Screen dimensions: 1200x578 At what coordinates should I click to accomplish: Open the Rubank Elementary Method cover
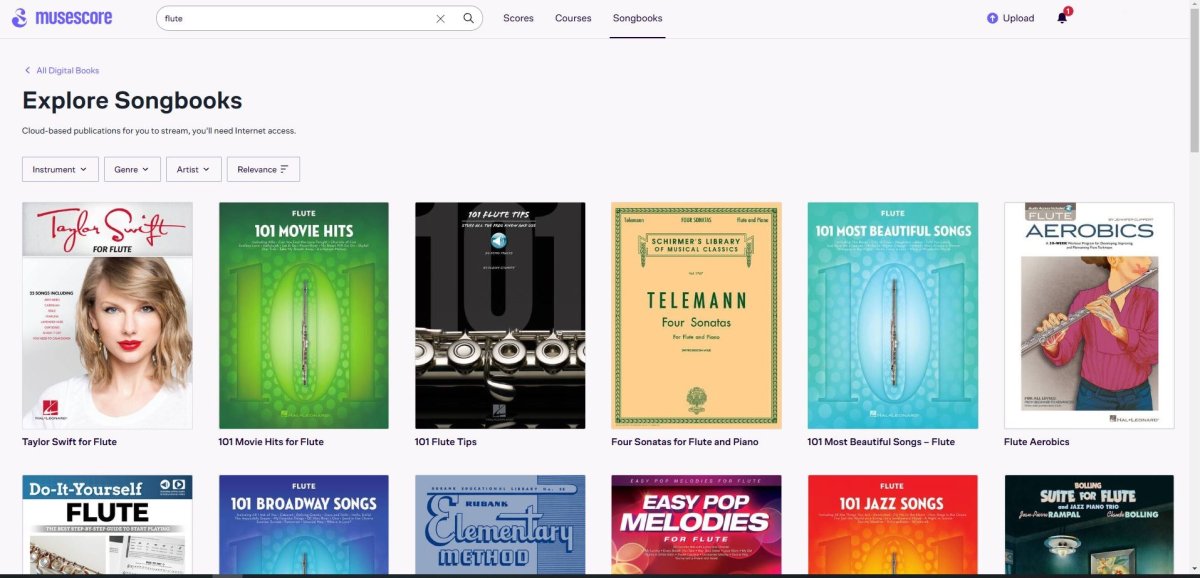[x=500, y=524]
